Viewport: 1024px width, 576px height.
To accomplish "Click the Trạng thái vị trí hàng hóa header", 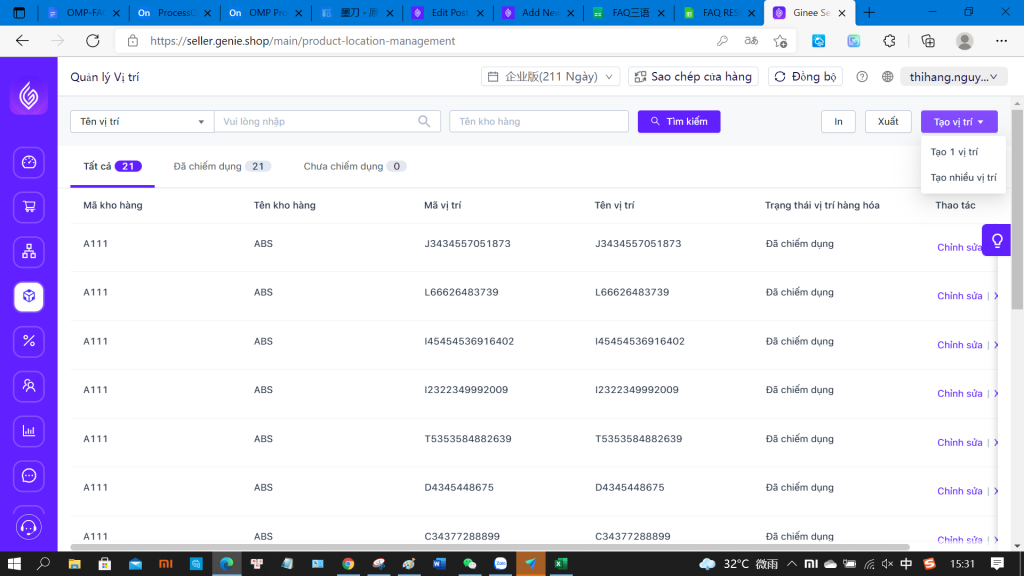I will pyautogui.click(x=822, y=205).
